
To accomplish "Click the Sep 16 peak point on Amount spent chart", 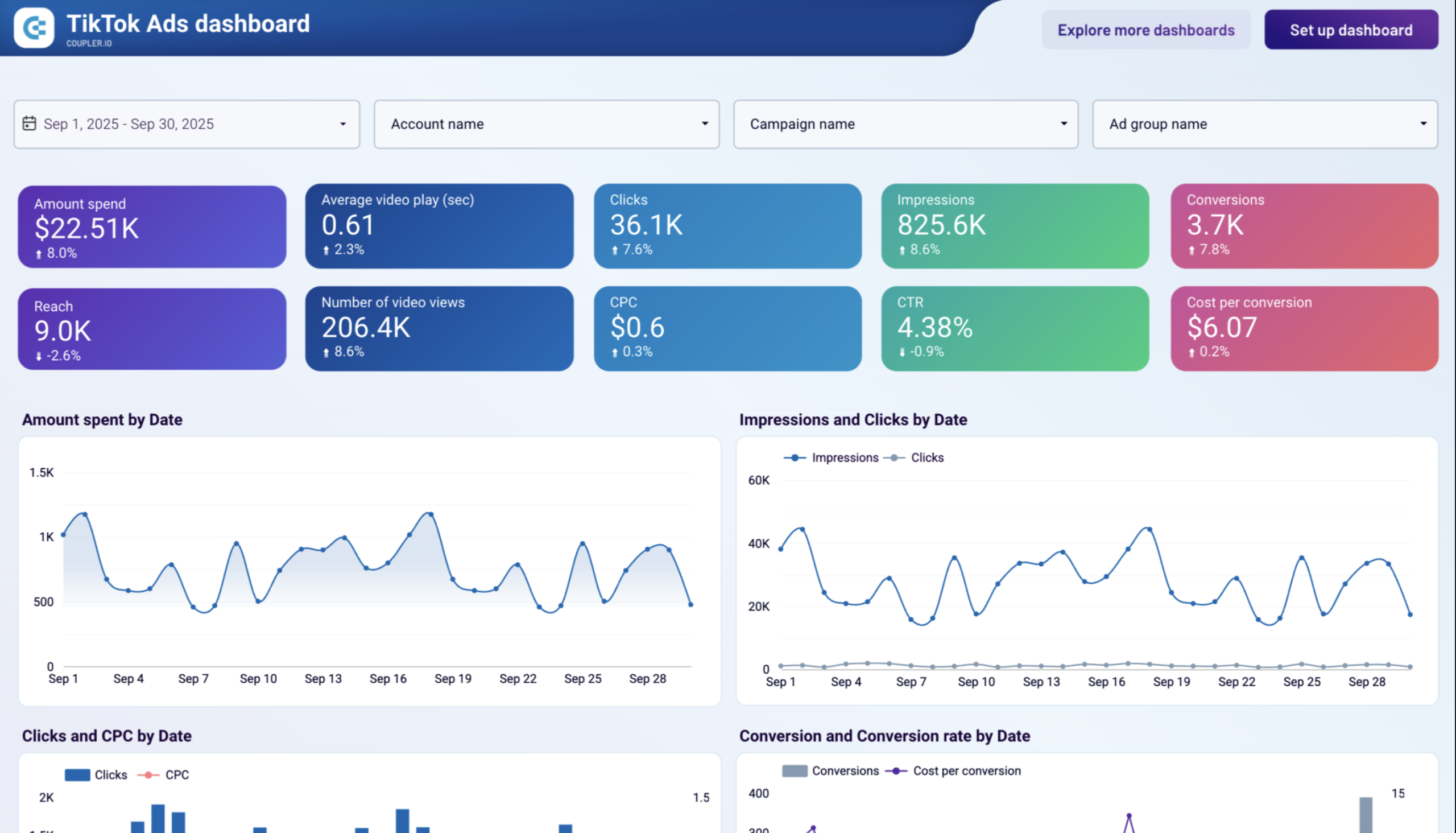I will (x=431, y=514).
